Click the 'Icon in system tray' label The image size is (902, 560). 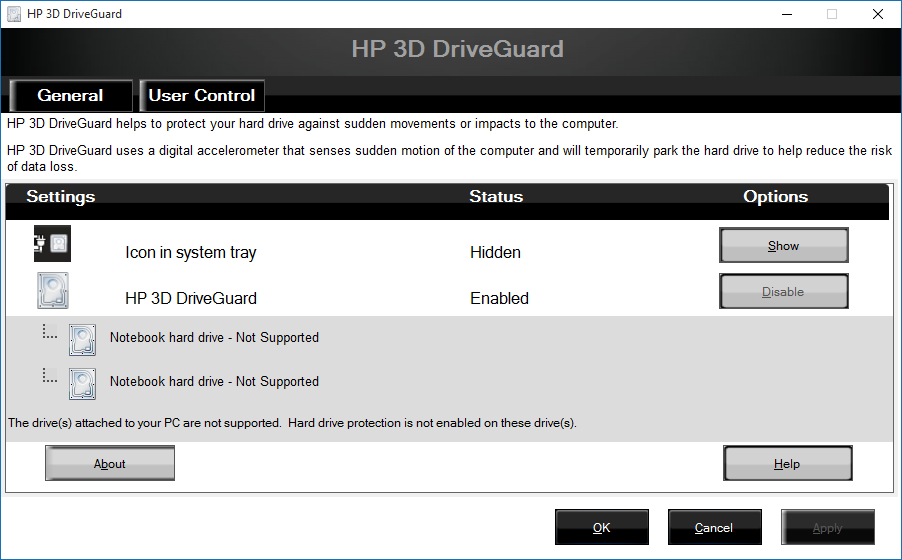click(x=190, y=253)
